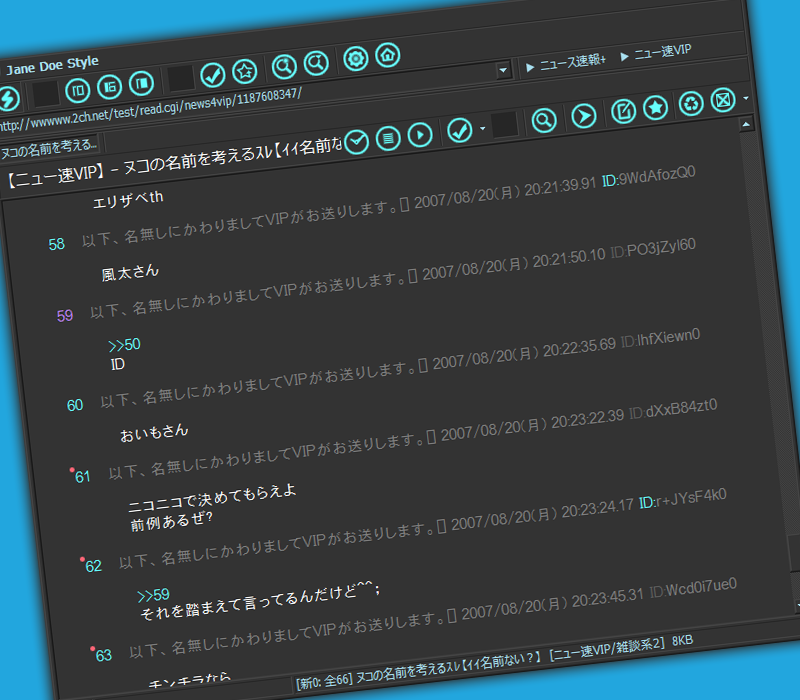Click the status bar text [新0: 全66]
The height and width of the screenshot is (700, 800).
[324, 682]
